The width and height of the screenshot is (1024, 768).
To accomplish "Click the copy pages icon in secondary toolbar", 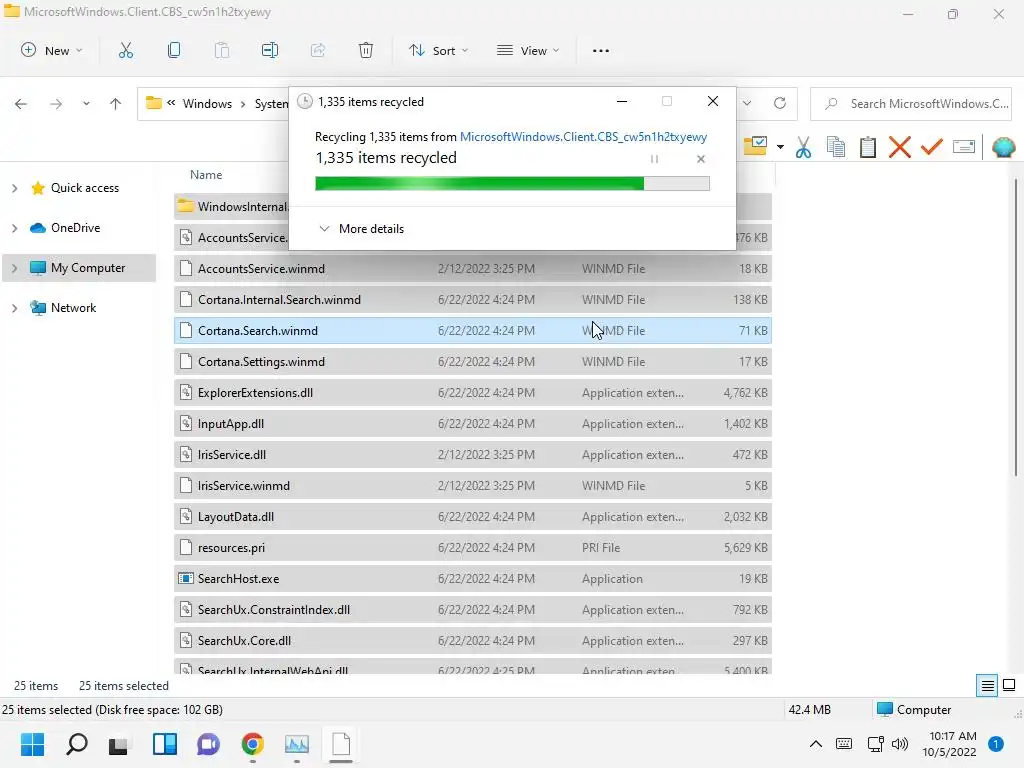I will (x=836, y=147).
